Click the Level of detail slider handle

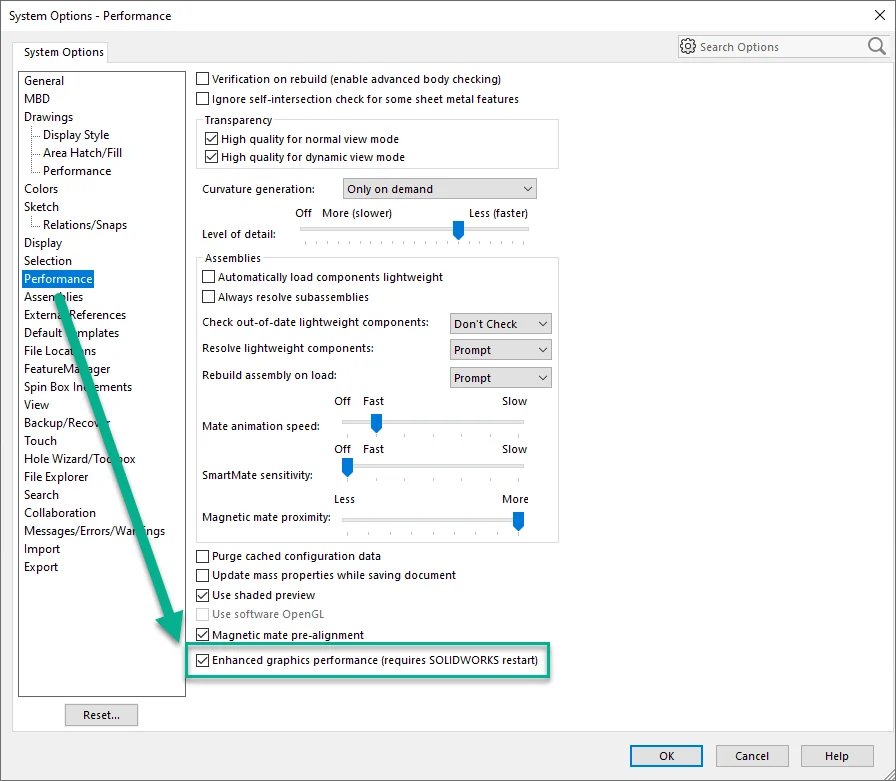point(458,230)
